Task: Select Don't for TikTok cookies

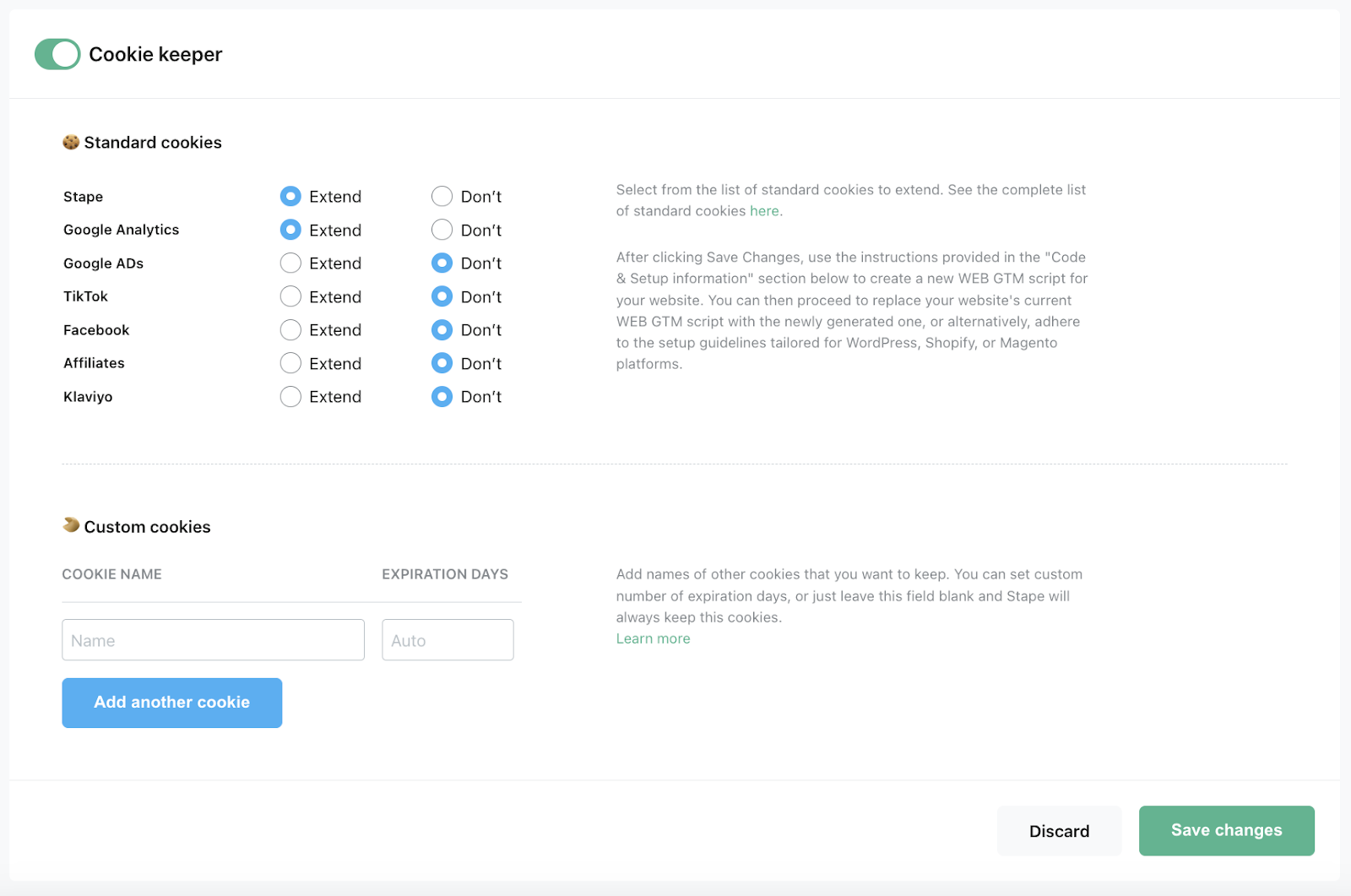Action: pyautogui.click(x=442, y=296)
